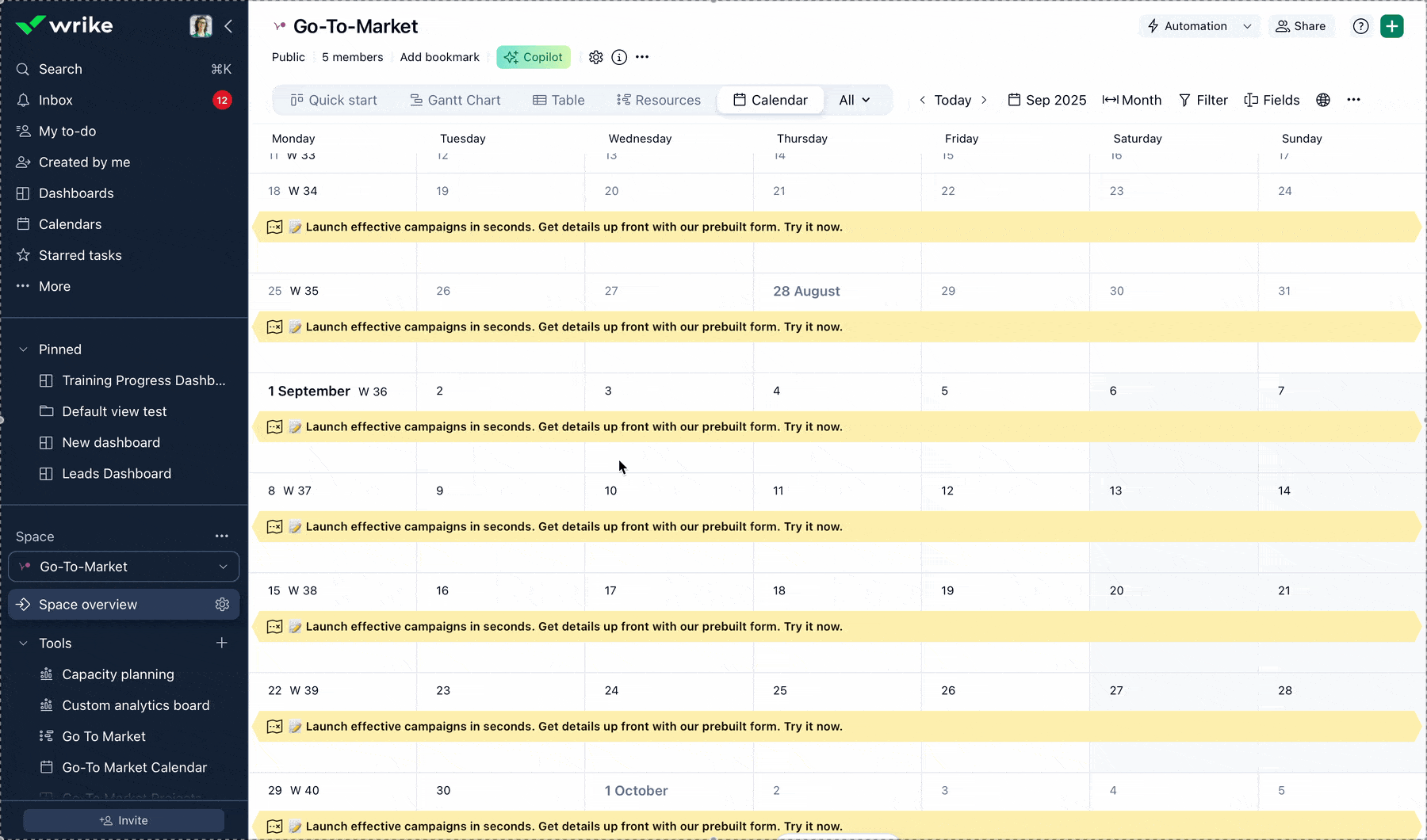Click the Share button

1301,25
